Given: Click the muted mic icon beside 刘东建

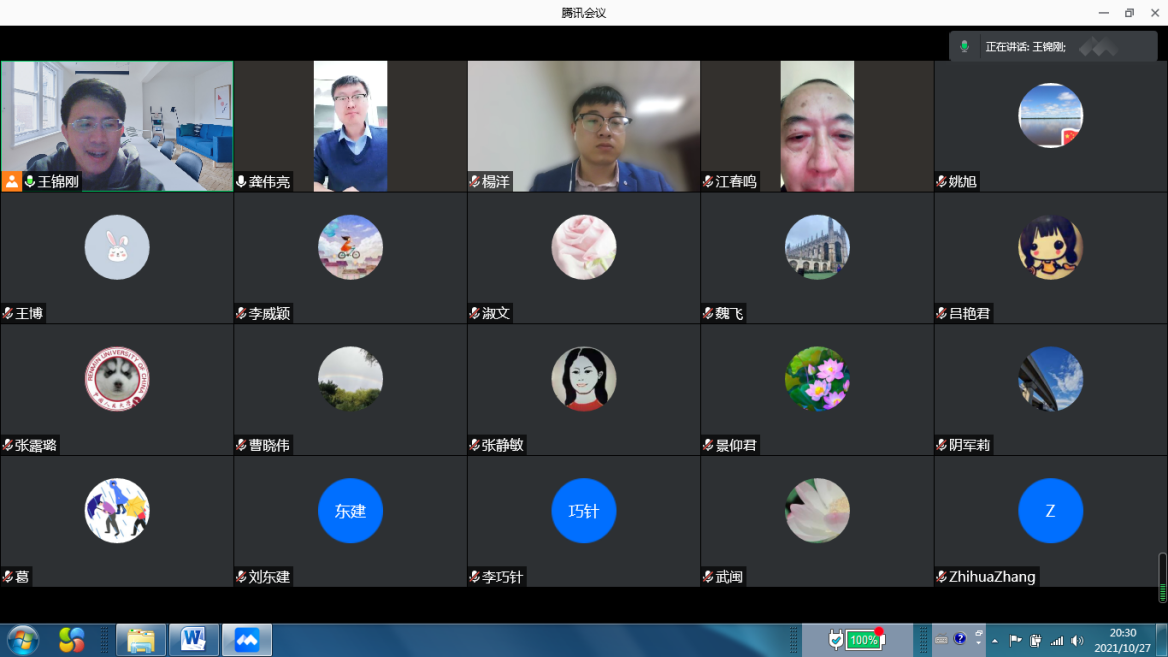Looking at the screenshot, I should [241, 577].
